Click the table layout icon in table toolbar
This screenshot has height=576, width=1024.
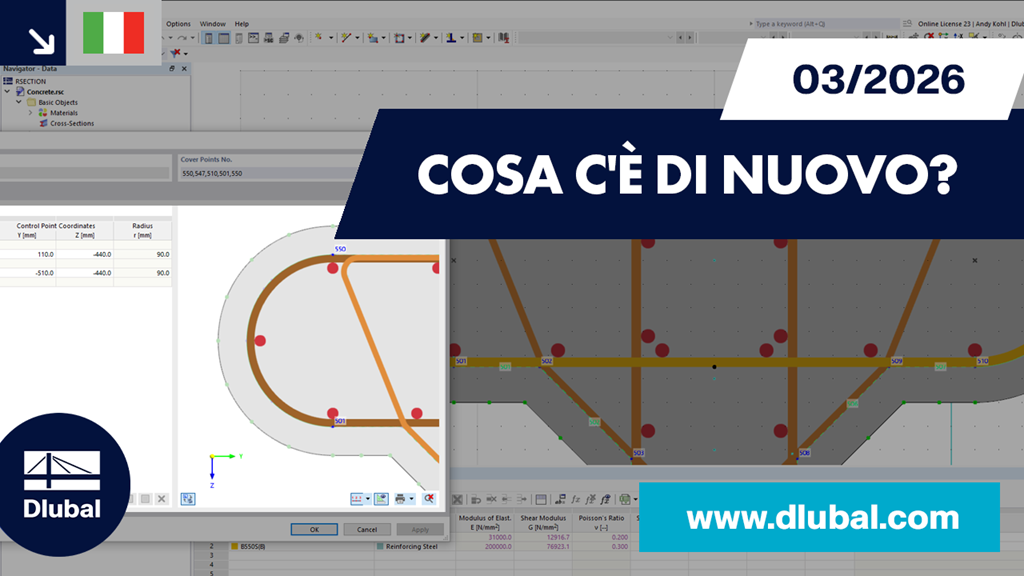[x=541, y=500]
